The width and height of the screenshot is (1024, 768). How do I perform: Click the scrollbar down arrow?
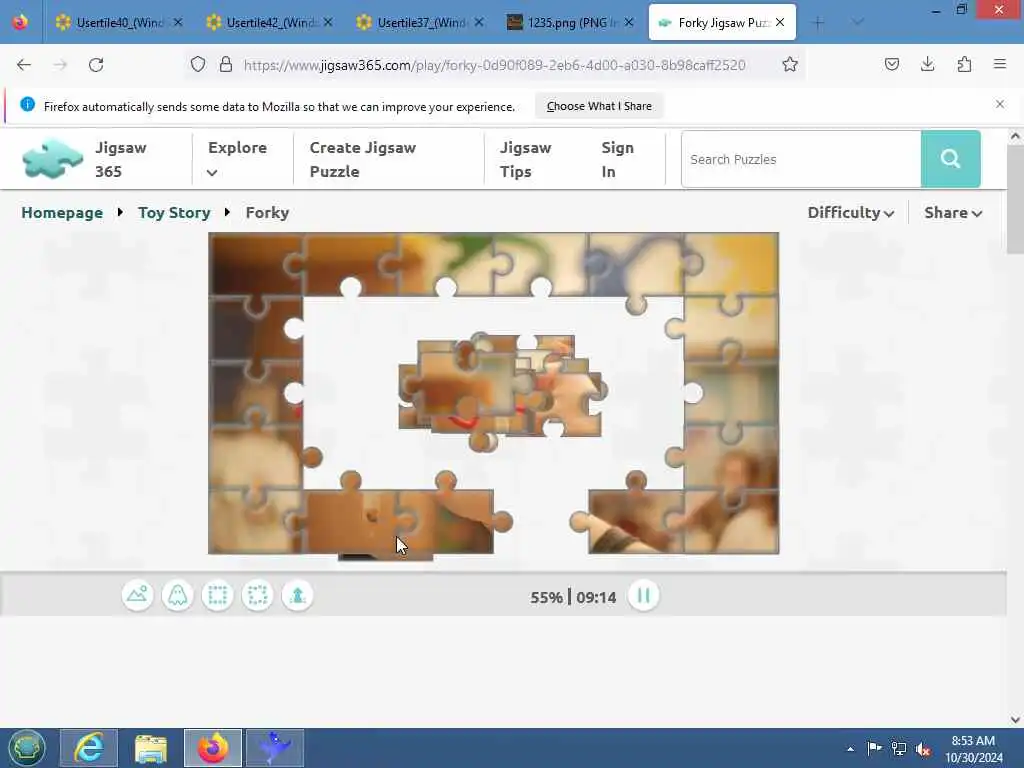1015,719
